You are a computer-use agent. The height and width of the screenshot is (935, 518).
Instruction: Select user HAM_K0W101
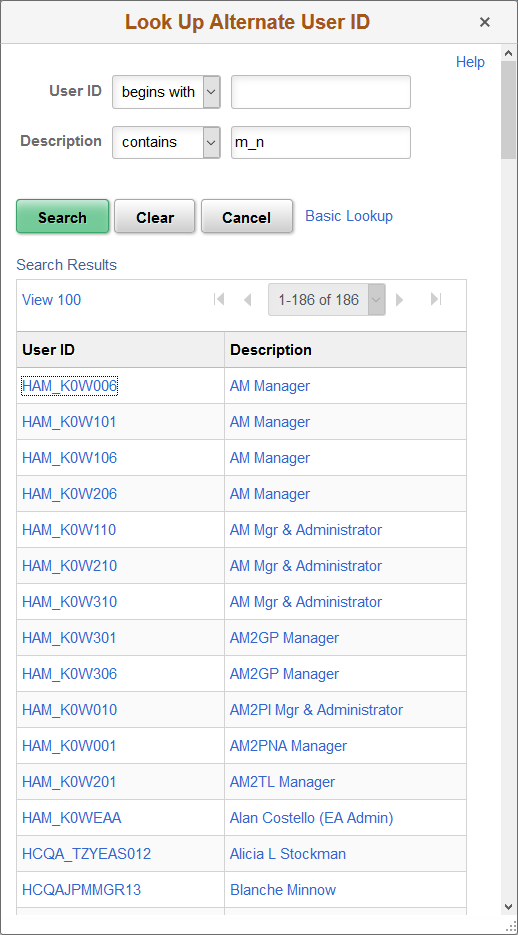(x=69, y=422)
